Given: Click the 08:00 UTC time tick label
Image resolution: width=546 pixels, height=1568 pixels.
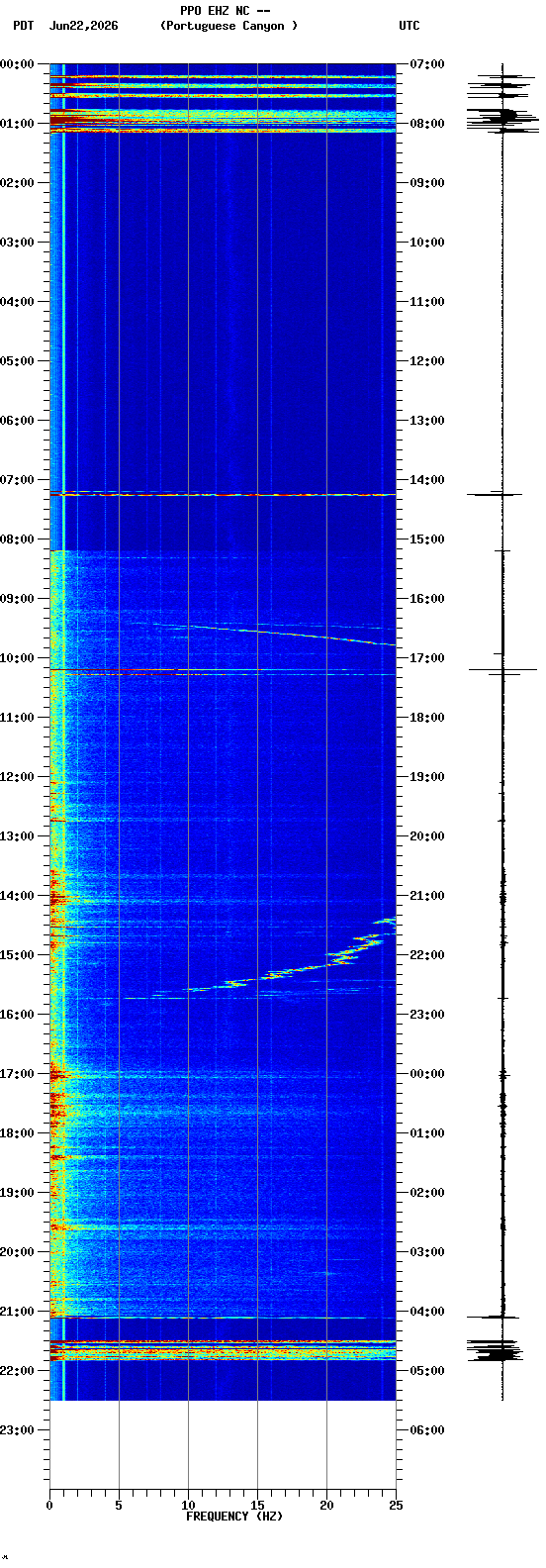Looking at the screenshot, I should pos(427,124).
